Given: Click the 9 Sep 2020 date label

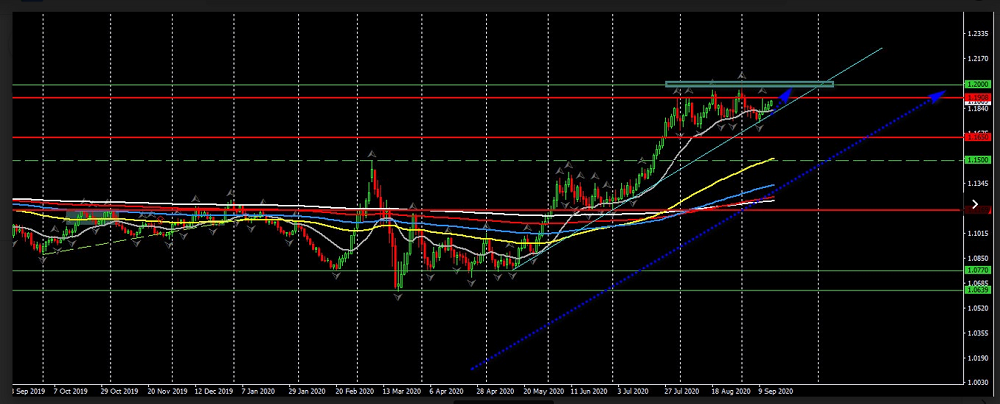Looking at the screenshot, I should point(776,392).
